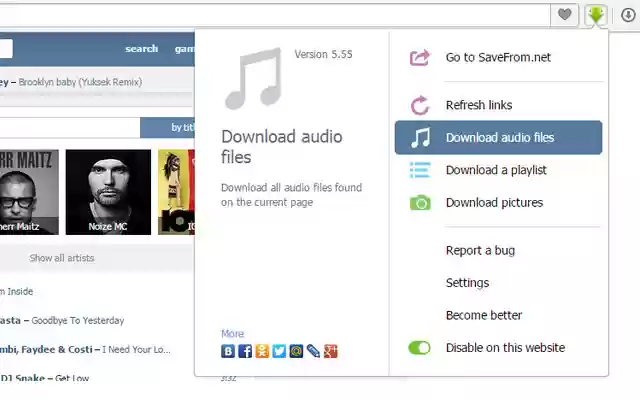Open the browser downloads arrow icon

coord(628,15)
